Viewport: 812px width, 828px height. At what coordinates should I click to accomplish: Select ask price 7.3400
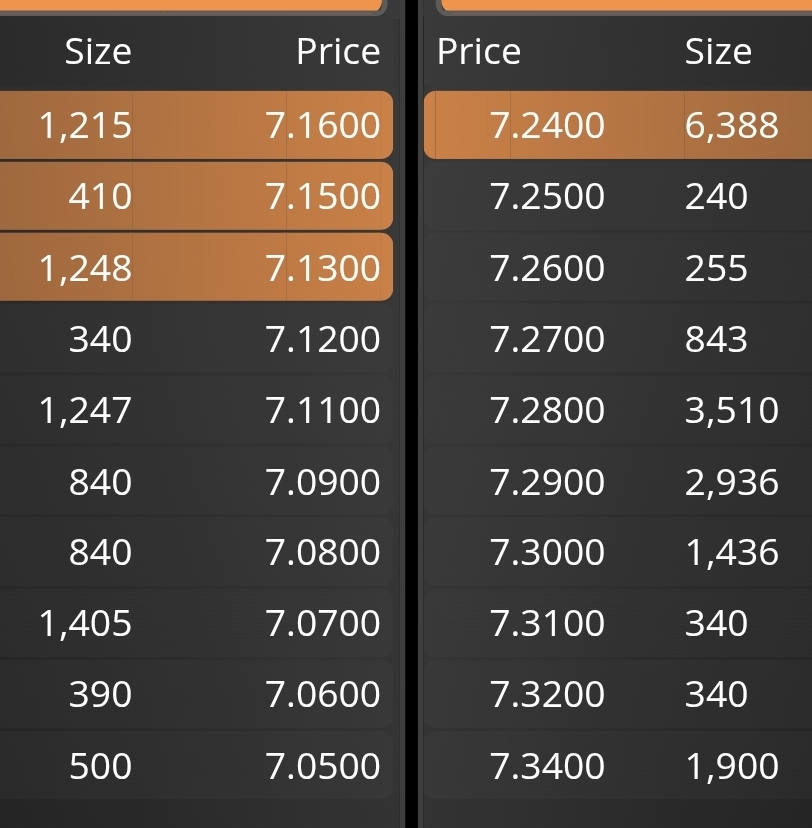(547, 766)
